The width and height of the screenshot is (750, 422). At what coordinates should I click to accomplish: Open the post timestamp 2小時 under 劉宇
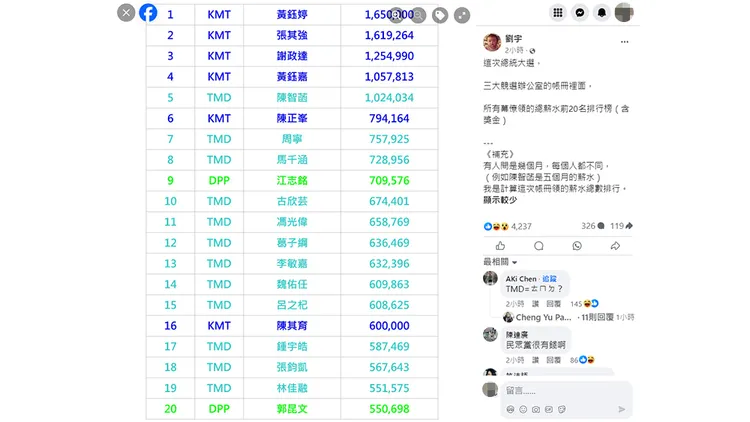pyautogui.click(x=514, y=50)
